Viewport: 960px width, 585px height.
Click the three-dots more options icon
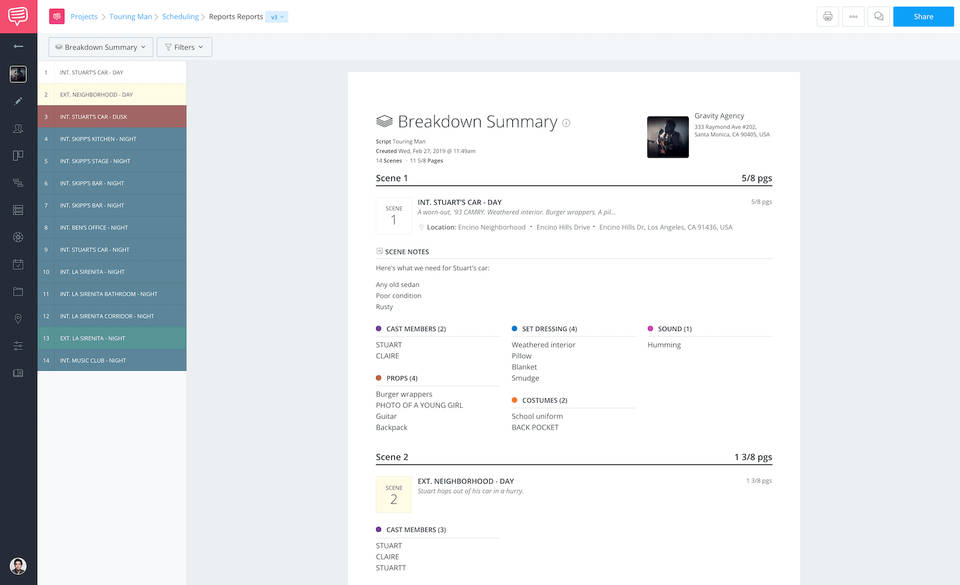click(x=853, y=16)
